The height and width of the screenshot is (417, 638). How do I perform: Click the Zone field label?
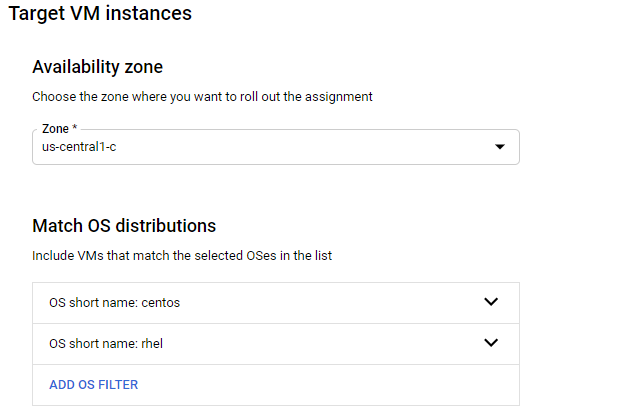point(54,130)
